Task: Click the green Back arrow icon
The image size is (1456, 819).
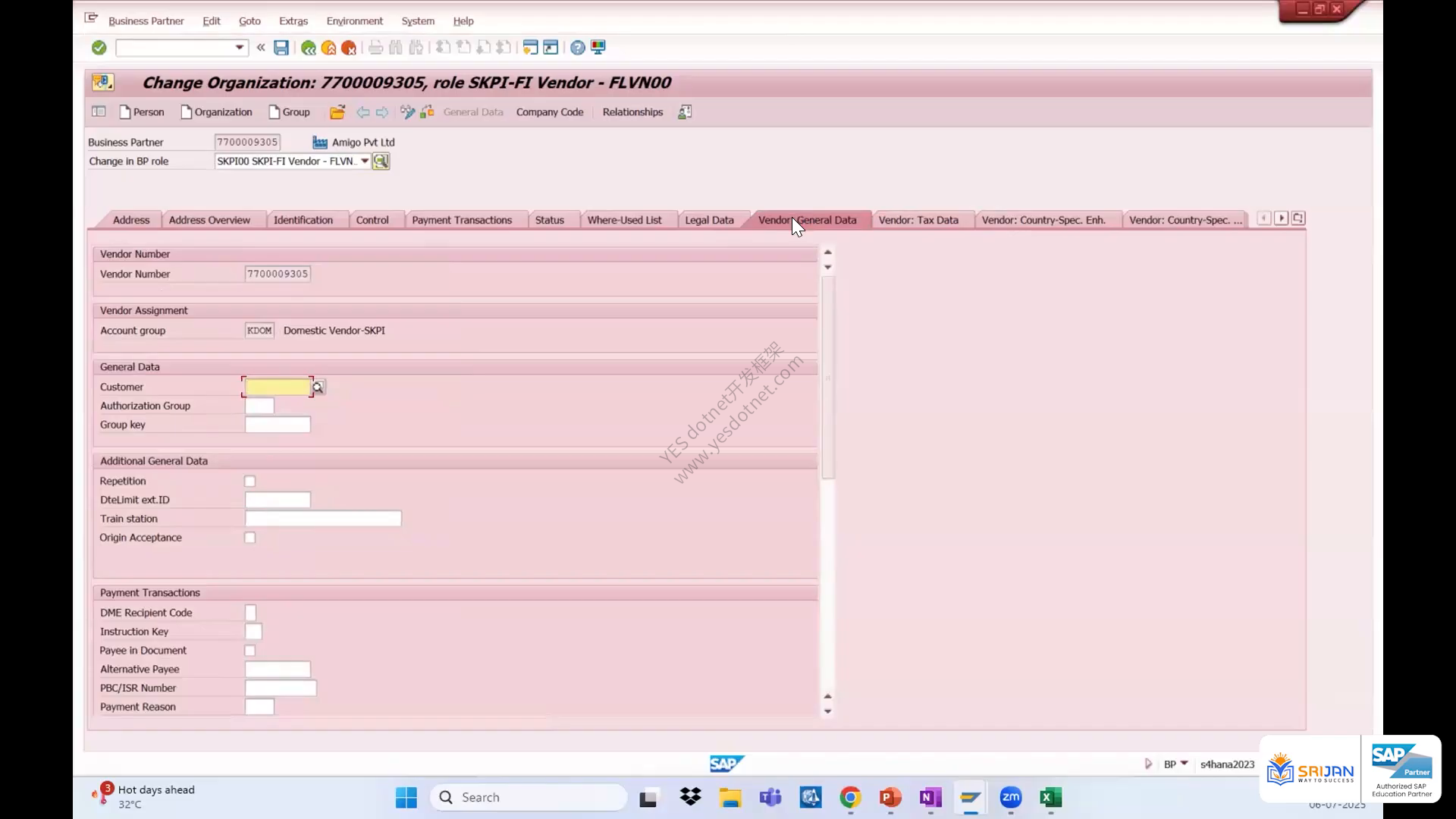Action: point(308,48)
